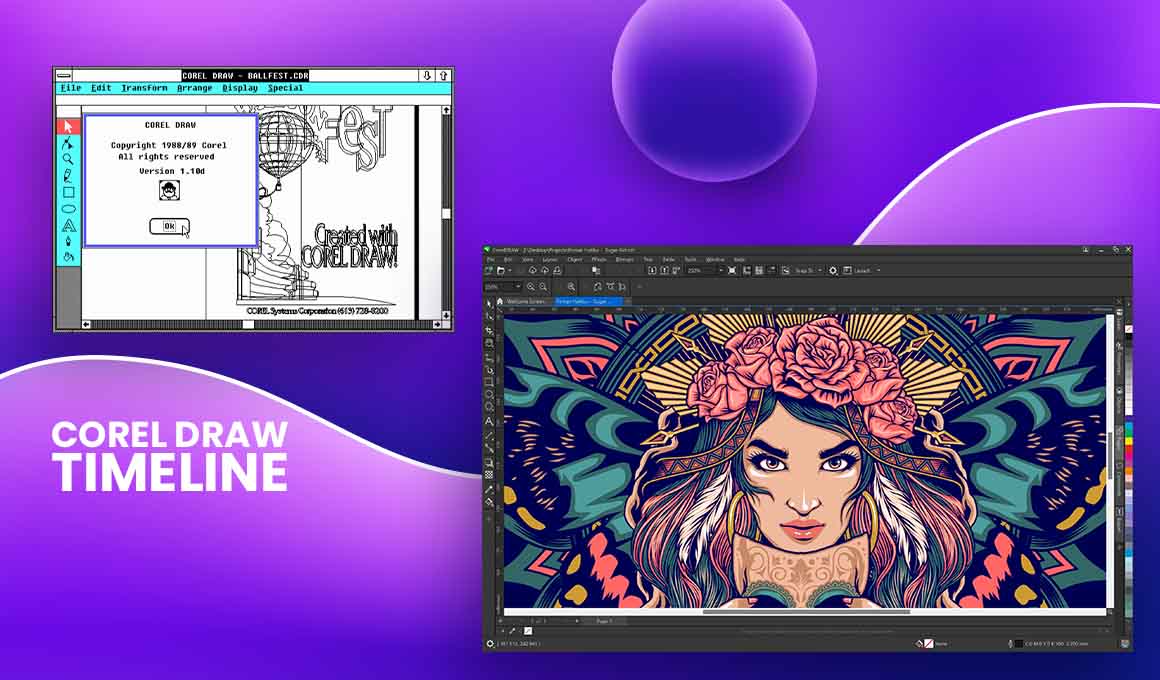Pick the Ellipse tool in old toolbox
Screen dimensions: 1160x680
pyautogui.click(x=68, y=208)
